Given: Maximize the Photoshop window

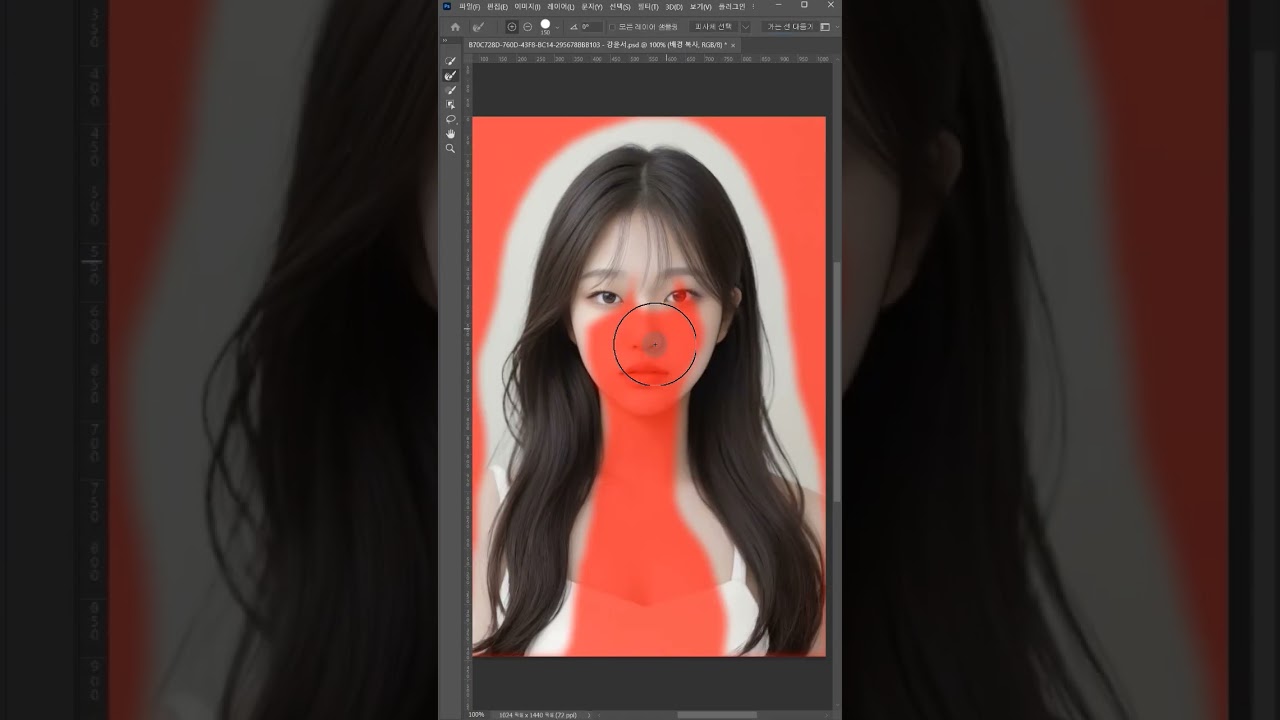Looking at the screenshot, I should pyautogui.click(x=804, y=5).
